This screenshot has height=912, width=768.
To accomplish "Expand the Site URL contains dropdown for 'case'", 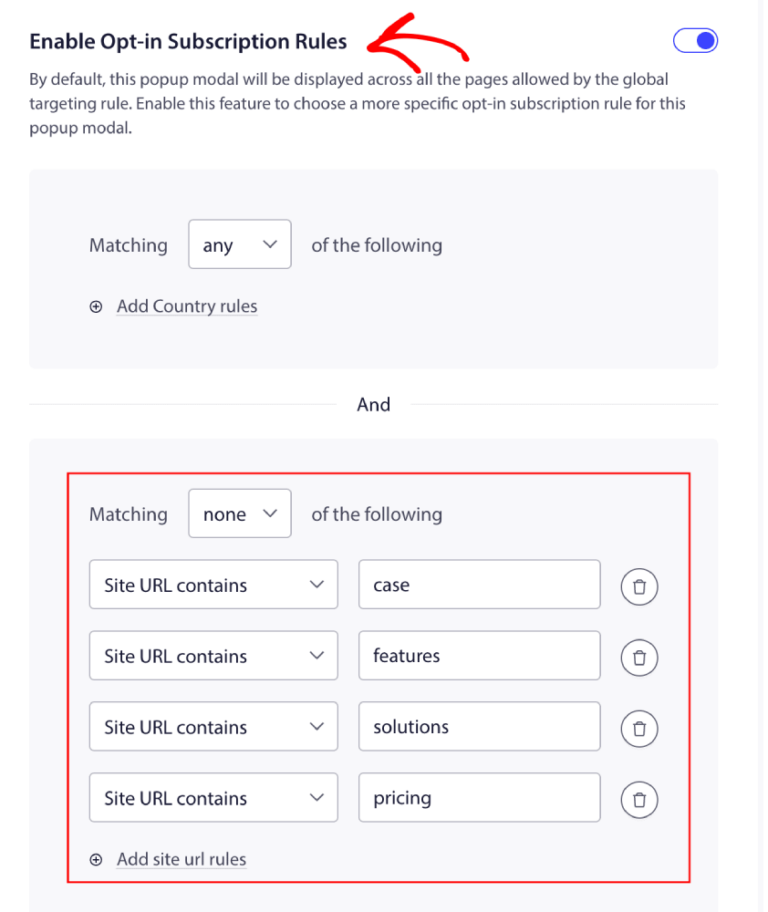I will [213, 584].
